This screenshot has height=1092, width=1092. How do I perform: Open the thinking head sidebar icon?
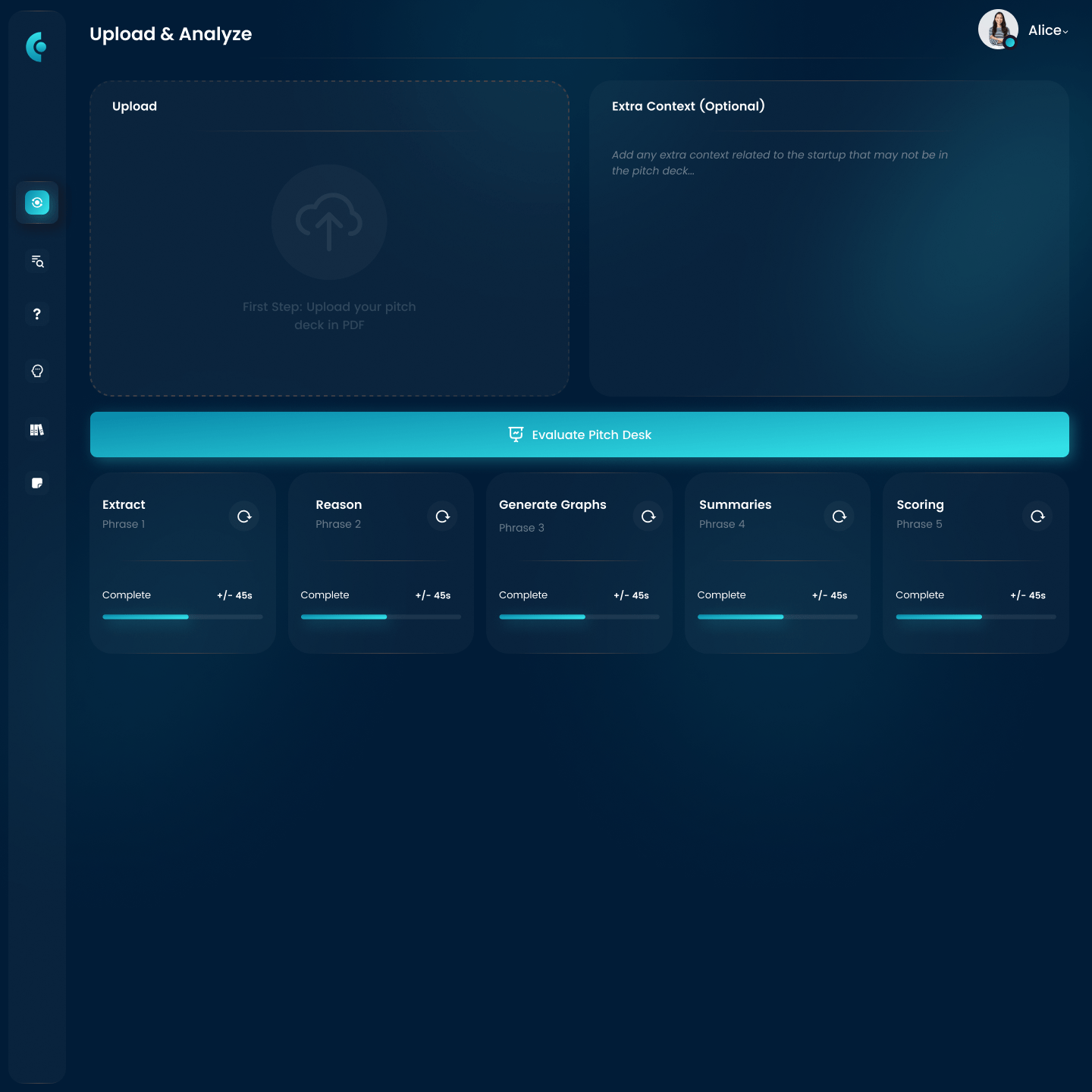(x=37, y=371)
